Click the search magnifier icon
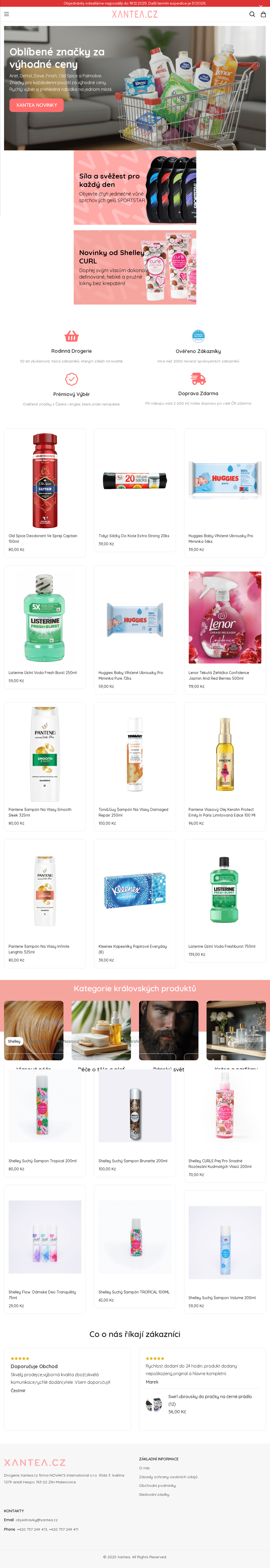Screen dimensions: 270x1568 pyautogui.click(x=252, y=14)
